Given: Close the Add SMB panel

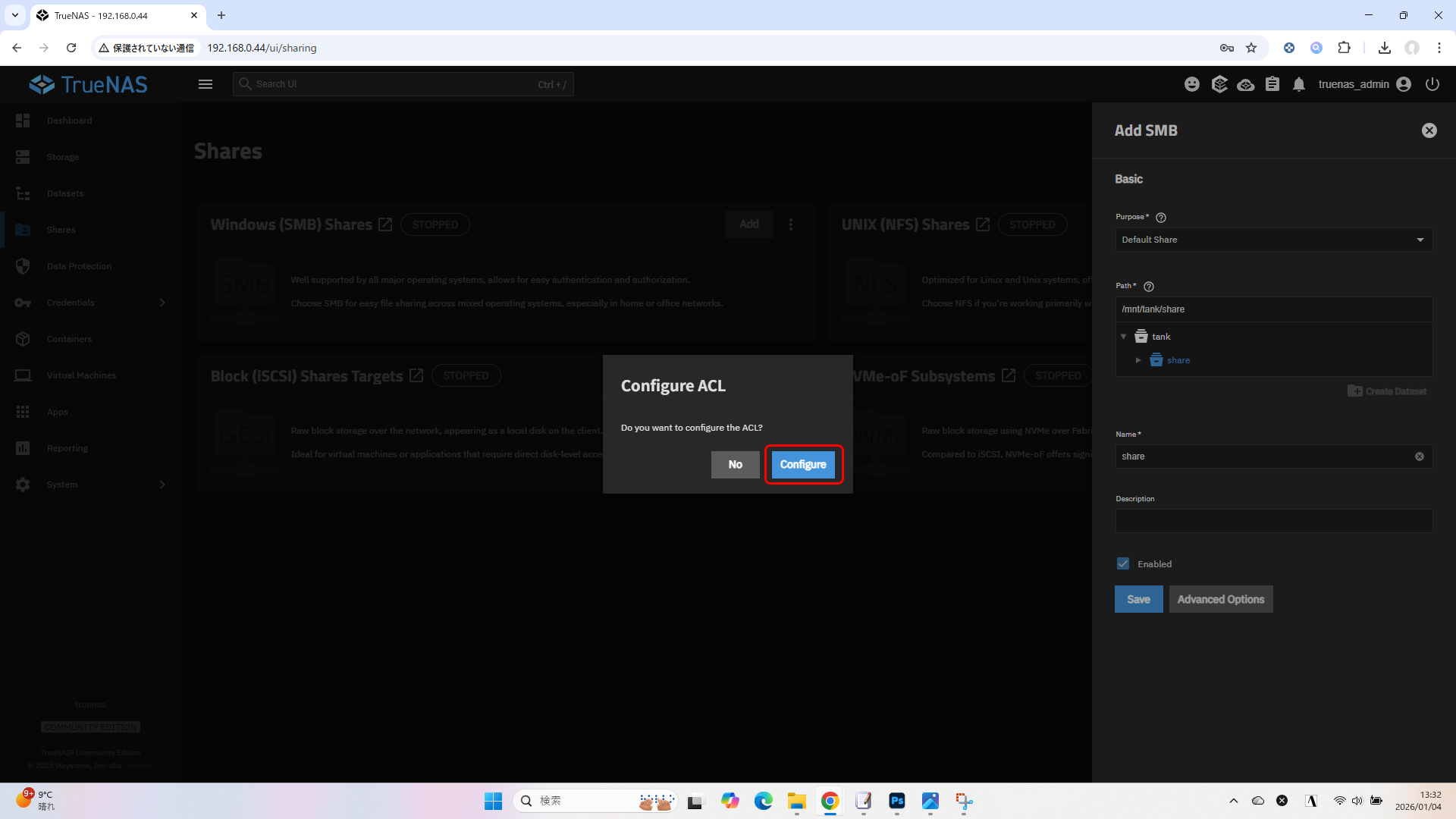Looking at the screenshot, I should pyautogui.click(x=1429, y=130).
